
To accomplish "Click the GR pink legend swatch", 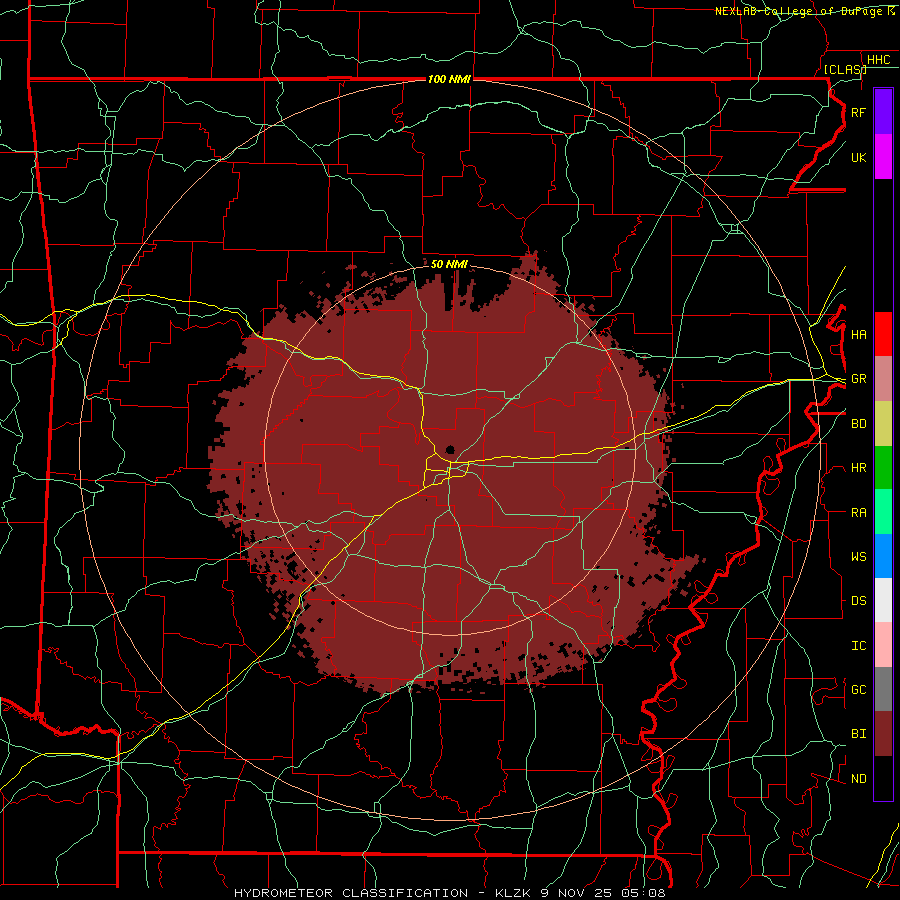I will [883, 378].
